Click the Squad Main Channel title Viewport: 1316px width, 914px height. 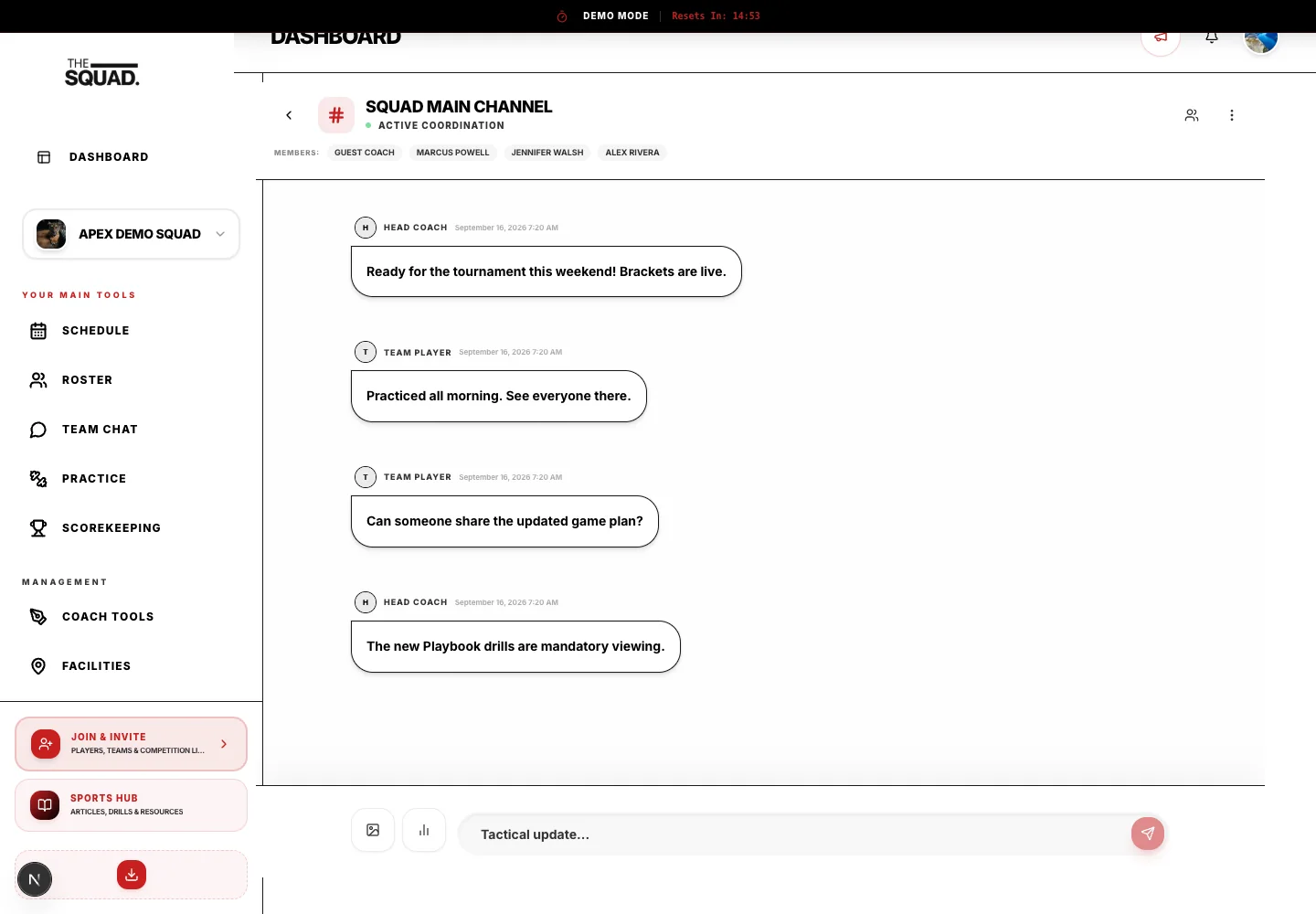[x=459, y=107]
